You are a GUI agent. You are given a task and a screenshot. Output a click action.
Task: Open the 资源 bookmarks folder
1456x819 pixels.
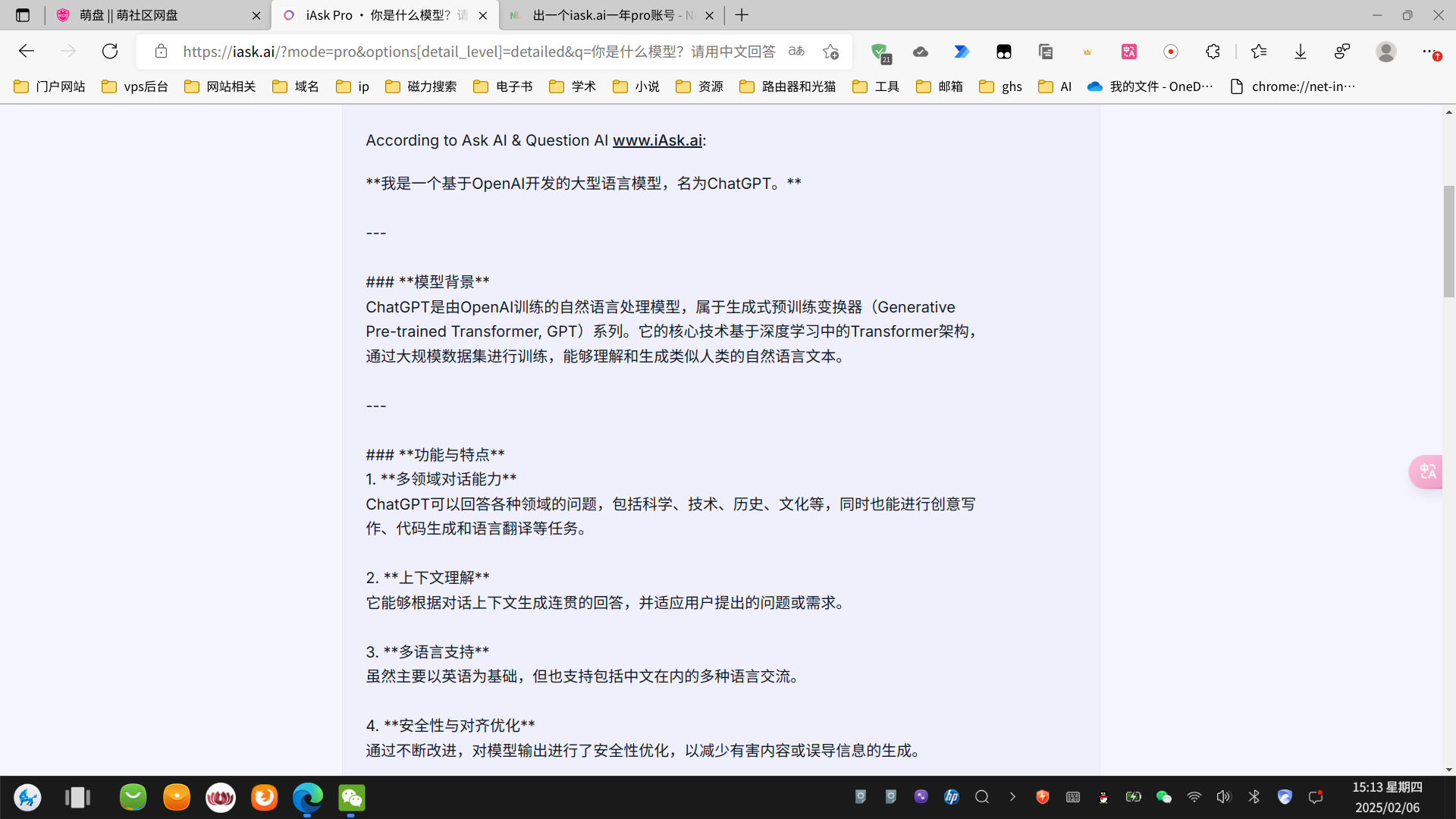pos(700,86)
